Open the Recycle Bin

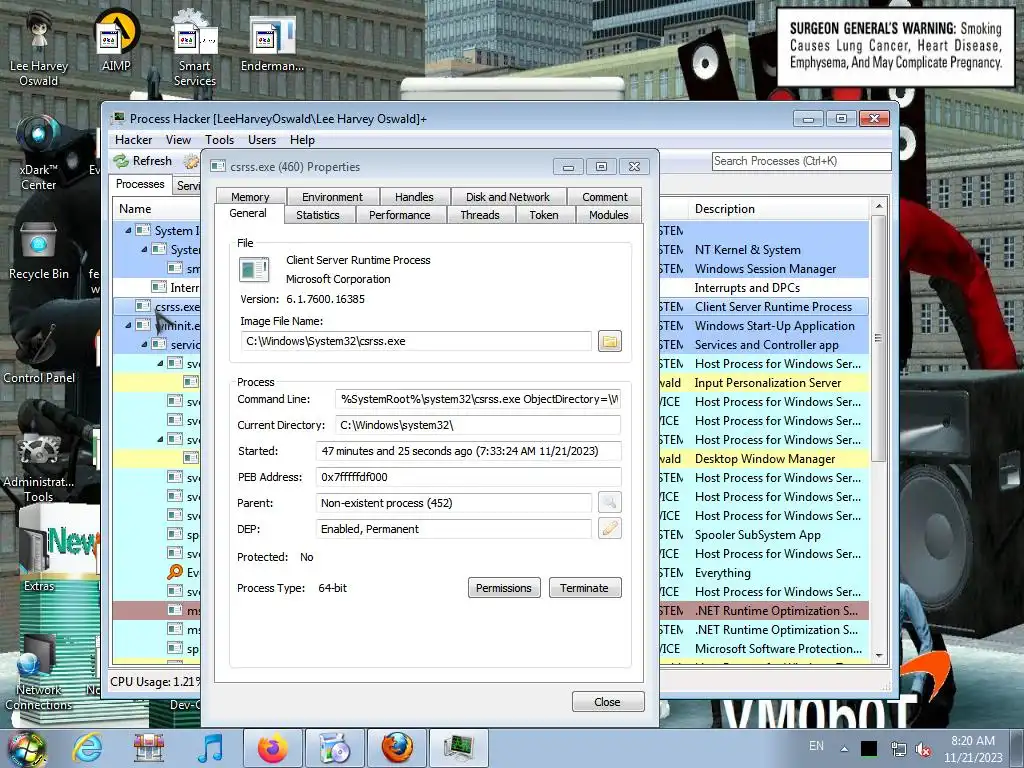coord(39,251)
